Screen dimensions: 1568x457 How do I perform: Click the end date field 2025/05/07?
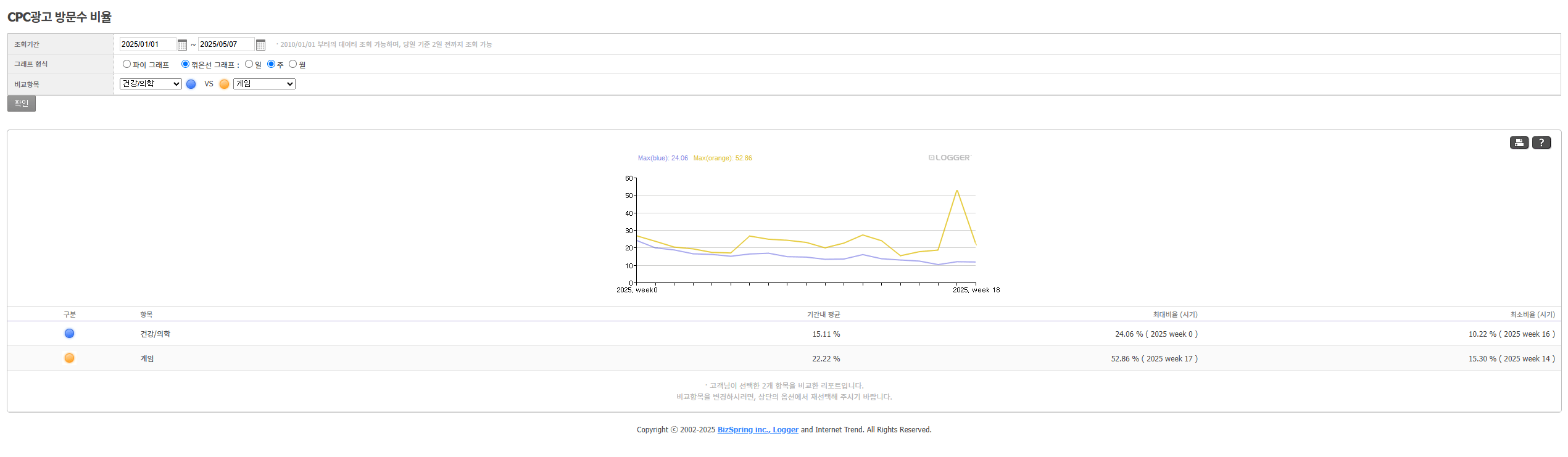[226, 44]
